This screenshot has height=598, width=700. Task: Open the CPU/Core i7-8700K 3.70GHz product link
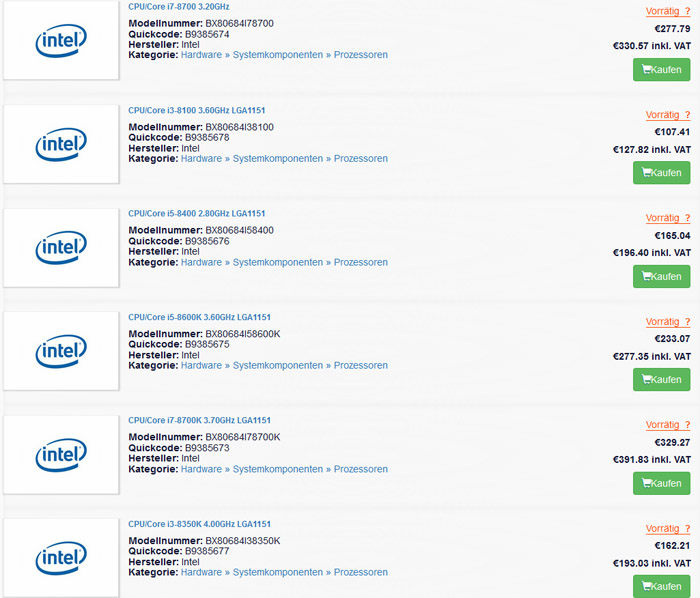200,420
